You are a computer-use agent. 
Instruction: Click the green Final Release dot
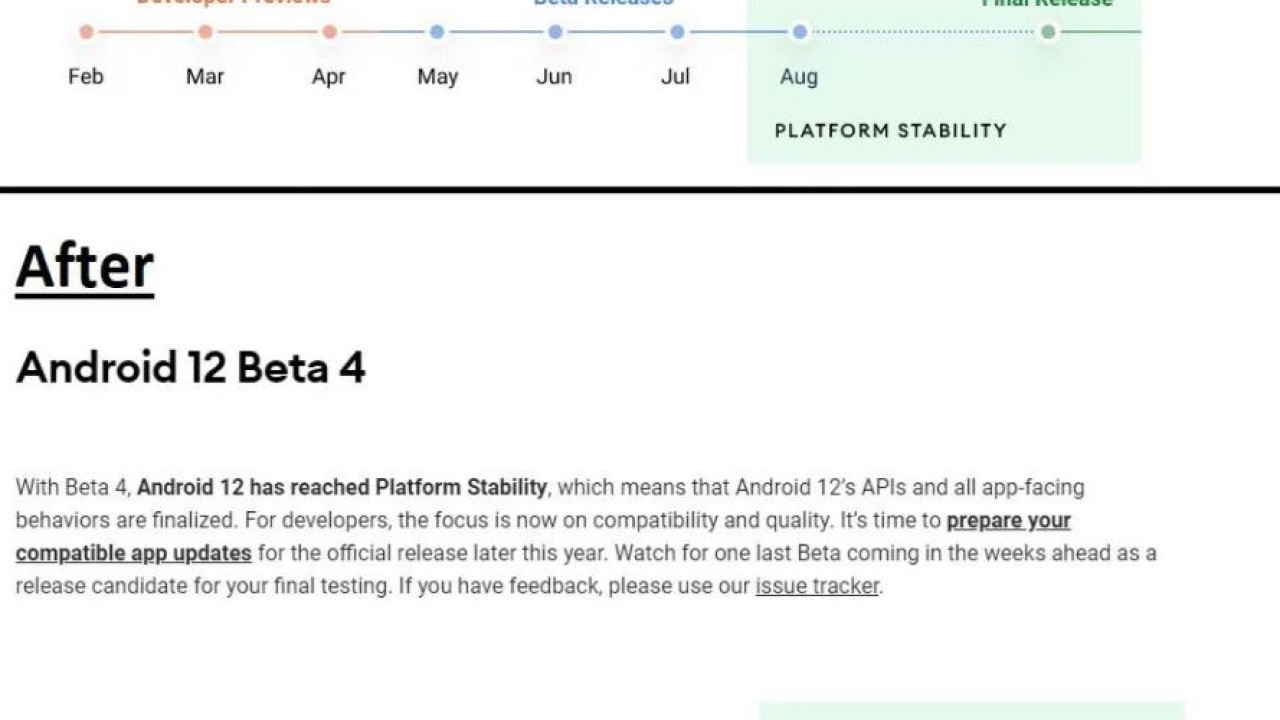pyautogui.click(x=1048, y=32)
